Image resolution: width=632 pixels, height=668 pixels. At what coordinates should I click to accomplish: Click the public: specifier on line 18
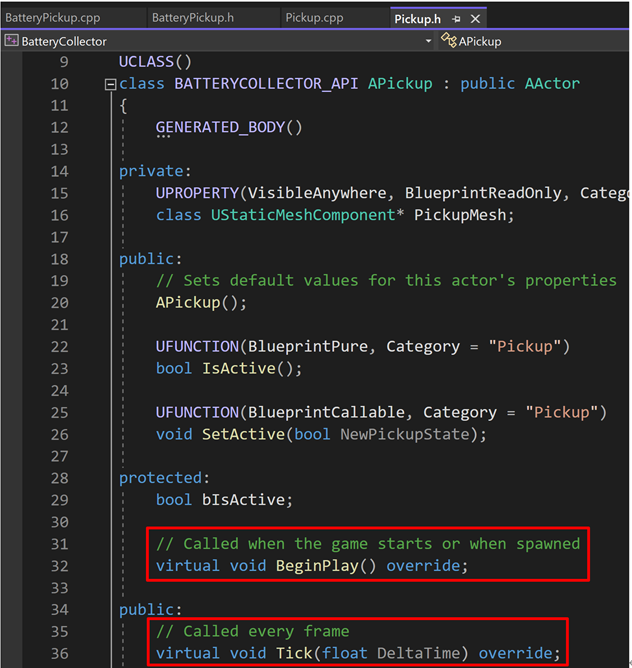point(150,259)
